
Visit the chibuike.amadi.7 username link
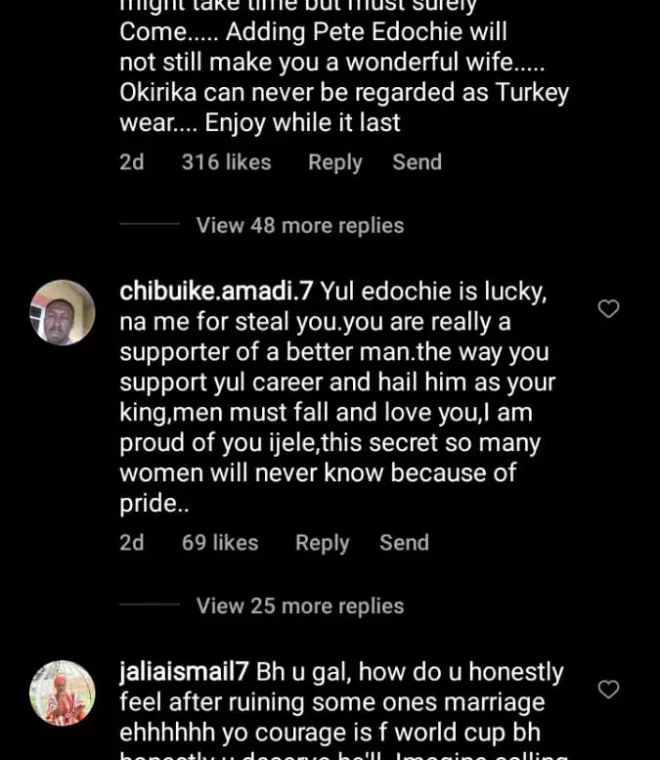[x=216, y=291]
